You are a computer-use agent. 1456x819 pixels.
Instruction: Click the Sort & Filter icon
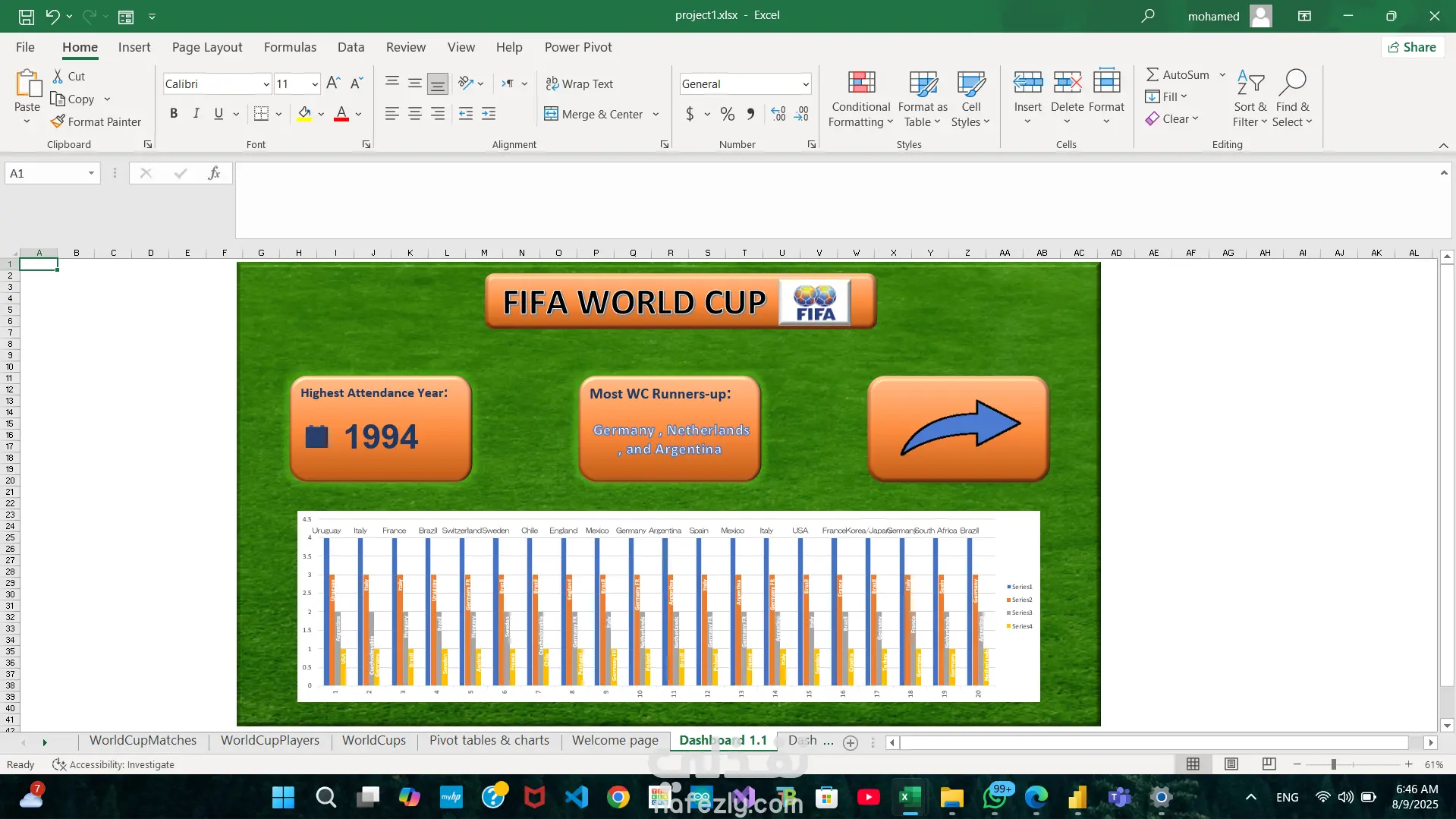(x=1250, y=83)
